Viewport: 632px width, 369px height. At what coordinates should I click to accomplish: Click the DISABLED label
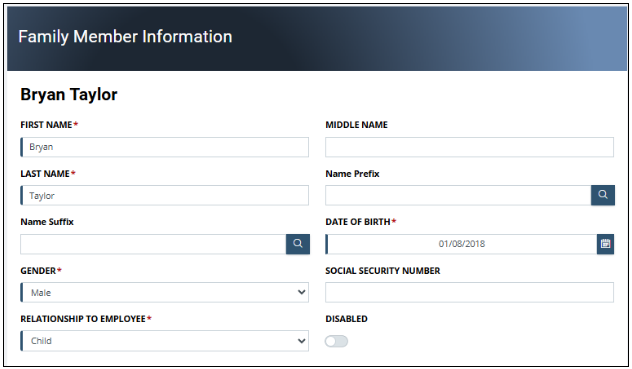(347, 319)
